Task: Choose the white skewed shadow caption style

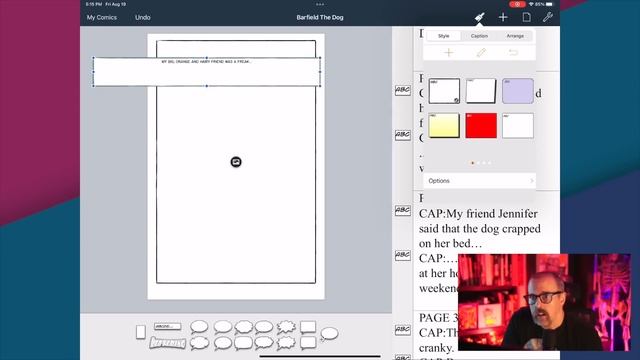Action: pyautogui.click(x=481, y=91)
